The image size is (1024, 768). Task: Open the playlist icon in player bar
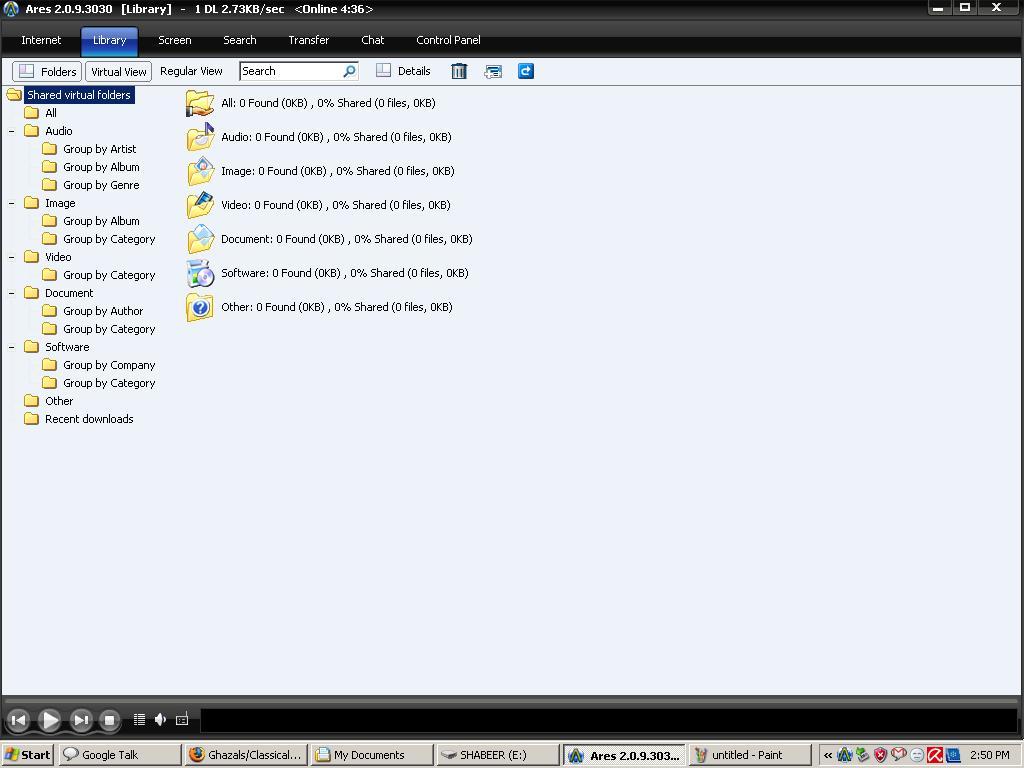click(x=139, y=720)
